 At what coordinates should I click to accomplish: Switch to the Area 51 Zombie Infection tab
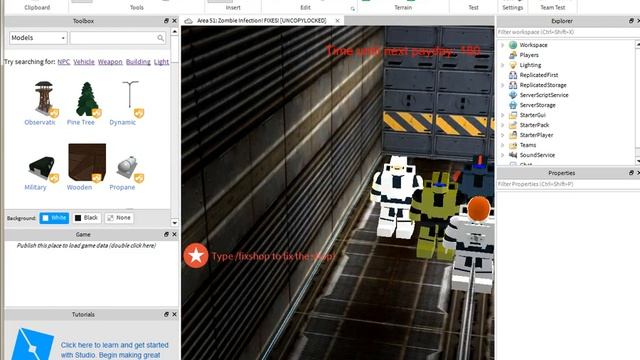pos(261,20)
